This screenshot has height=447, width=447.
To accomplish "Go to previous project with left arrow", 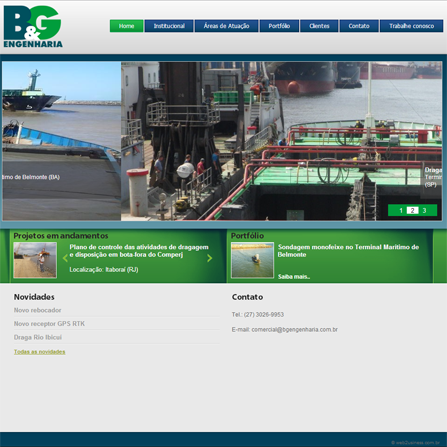I will 65,258.
